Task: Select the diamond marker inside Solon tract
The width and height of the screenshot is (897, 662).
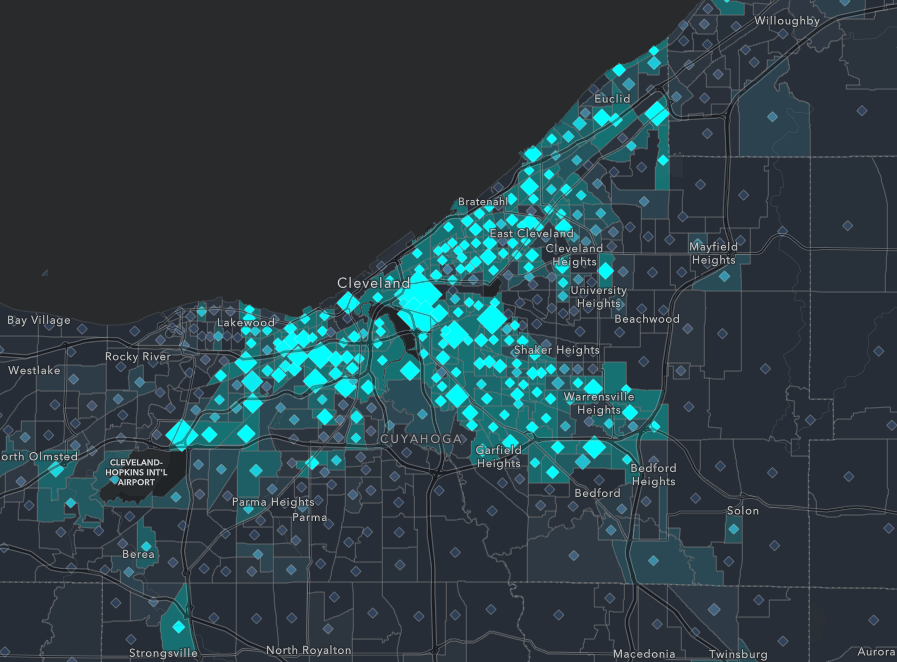Action: (x=733, y=529)
